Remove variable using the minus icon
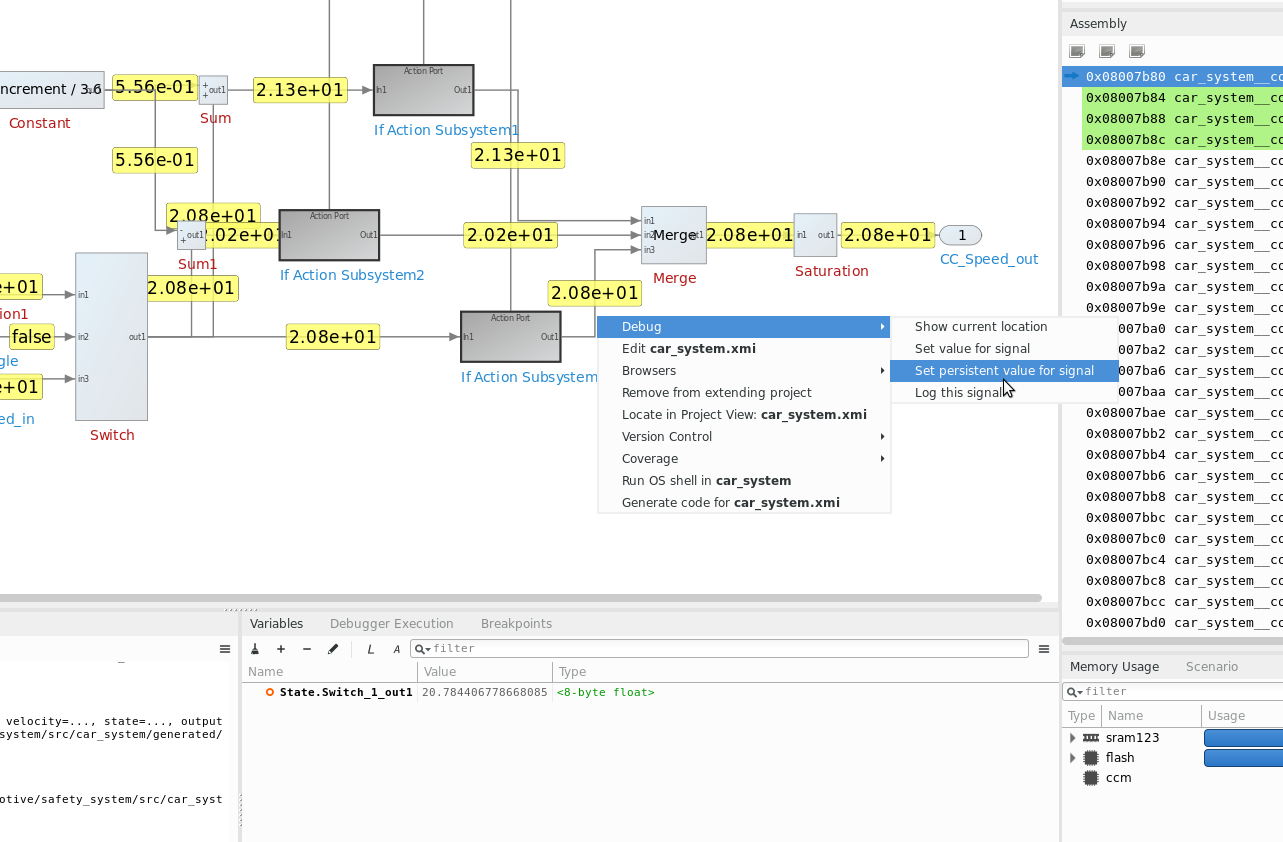The width and height of the screenshot is (1283, 842). [x=307, y=649]
